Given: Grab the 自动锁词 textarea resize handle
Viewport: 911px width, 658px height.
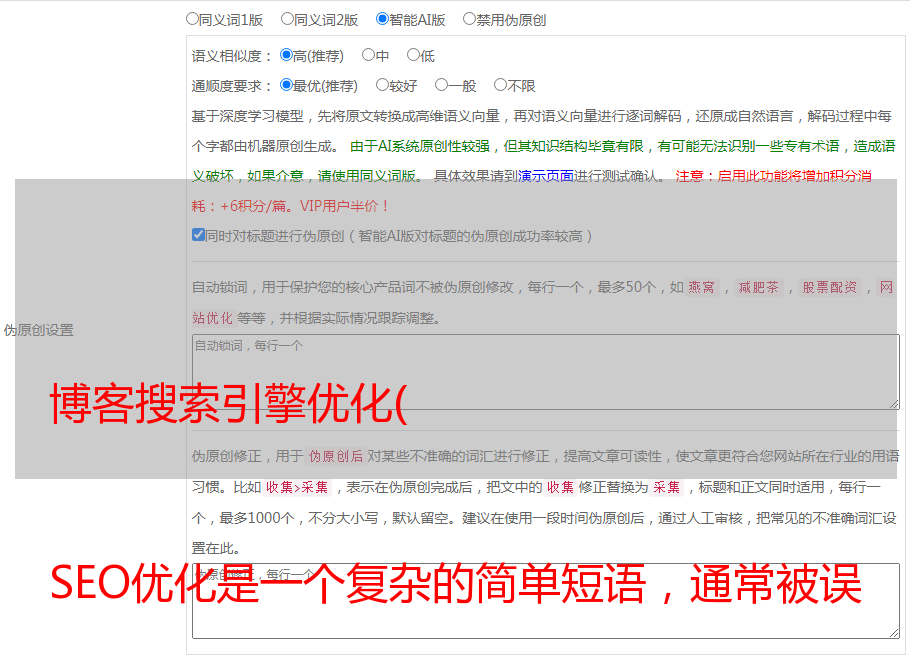Looking at the screenshot, I should [893, 403].
